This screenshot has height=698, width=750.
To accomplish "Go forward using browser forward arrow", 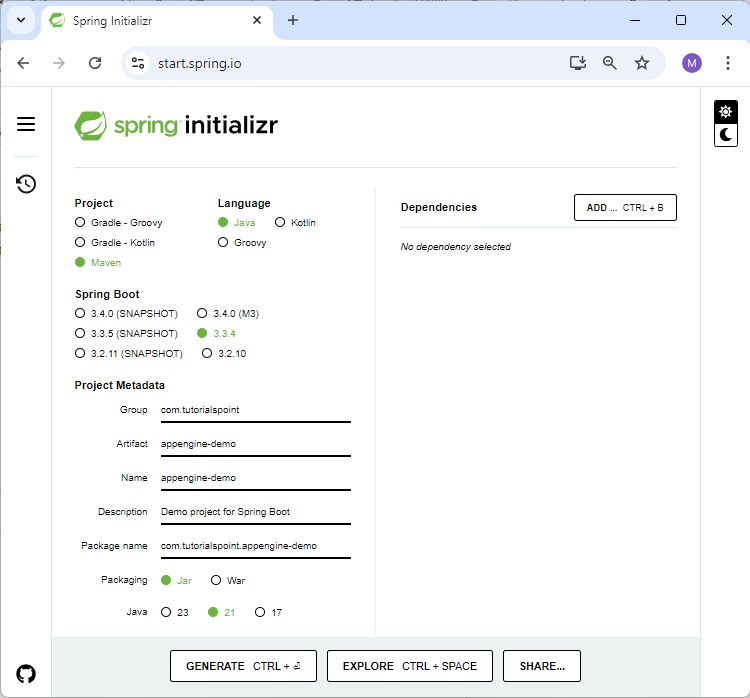I will click(59, 63).
